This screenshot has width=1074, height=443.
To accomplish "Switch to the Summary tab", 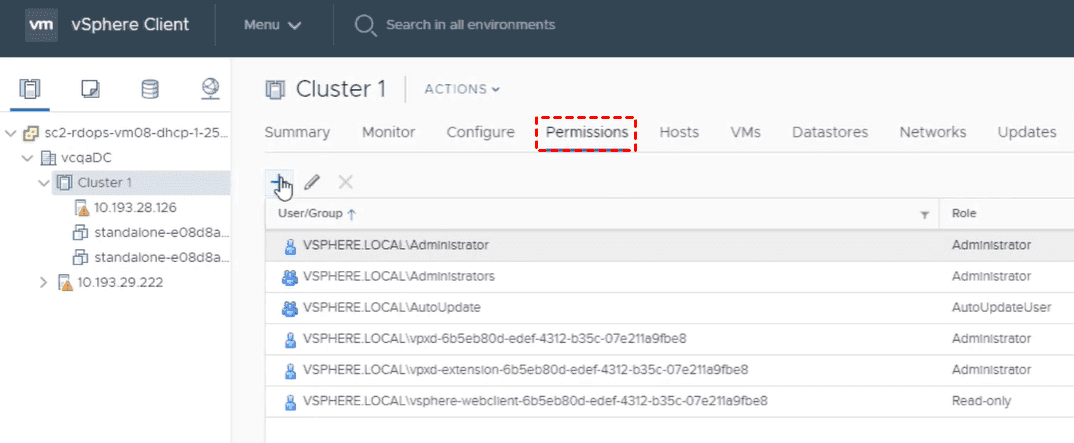I will [x=297, y=132].
